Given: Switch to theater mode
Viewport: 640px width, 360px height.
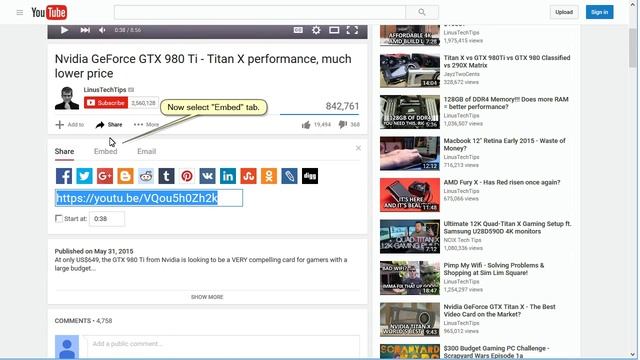Looking at the screenshot, I should click(334, 30).
